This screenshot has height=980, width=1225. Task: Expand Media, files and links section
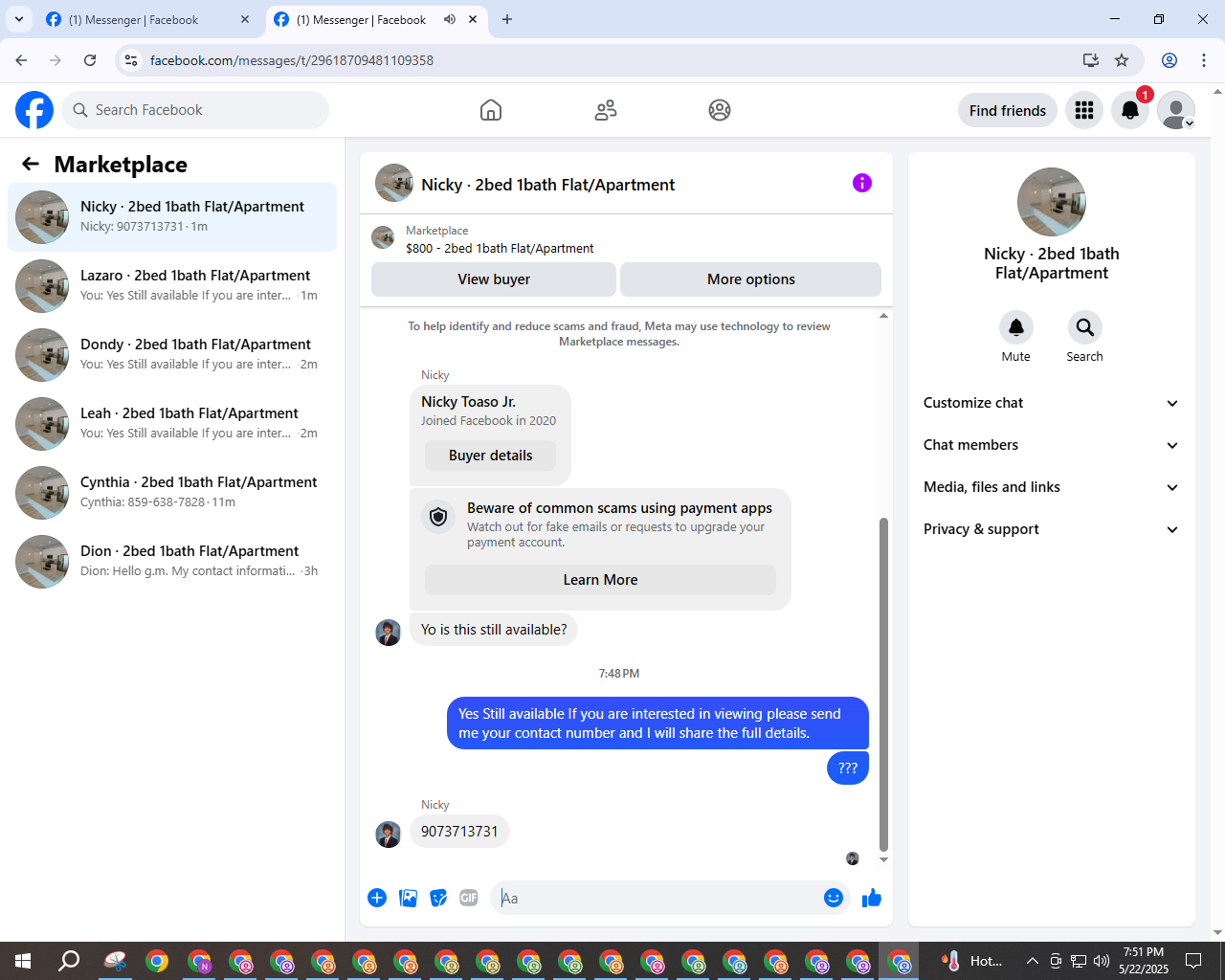(x=1051, y=487)
